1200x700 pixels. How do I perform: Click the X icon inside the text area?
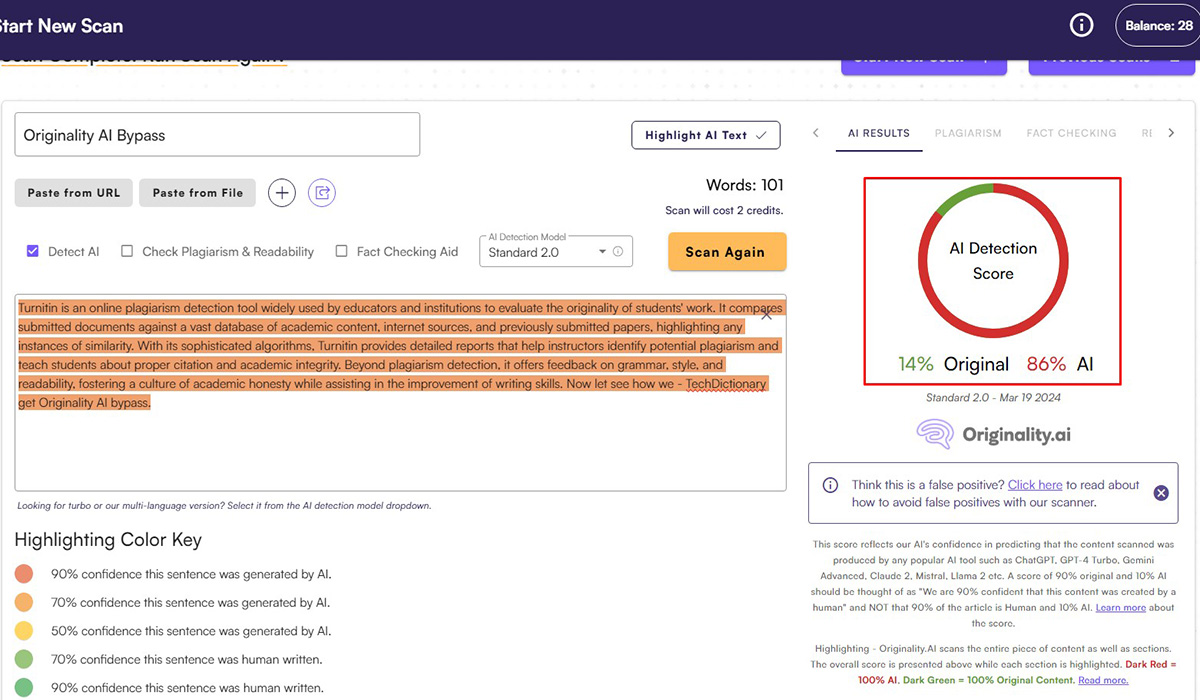[x=767, y=314]
